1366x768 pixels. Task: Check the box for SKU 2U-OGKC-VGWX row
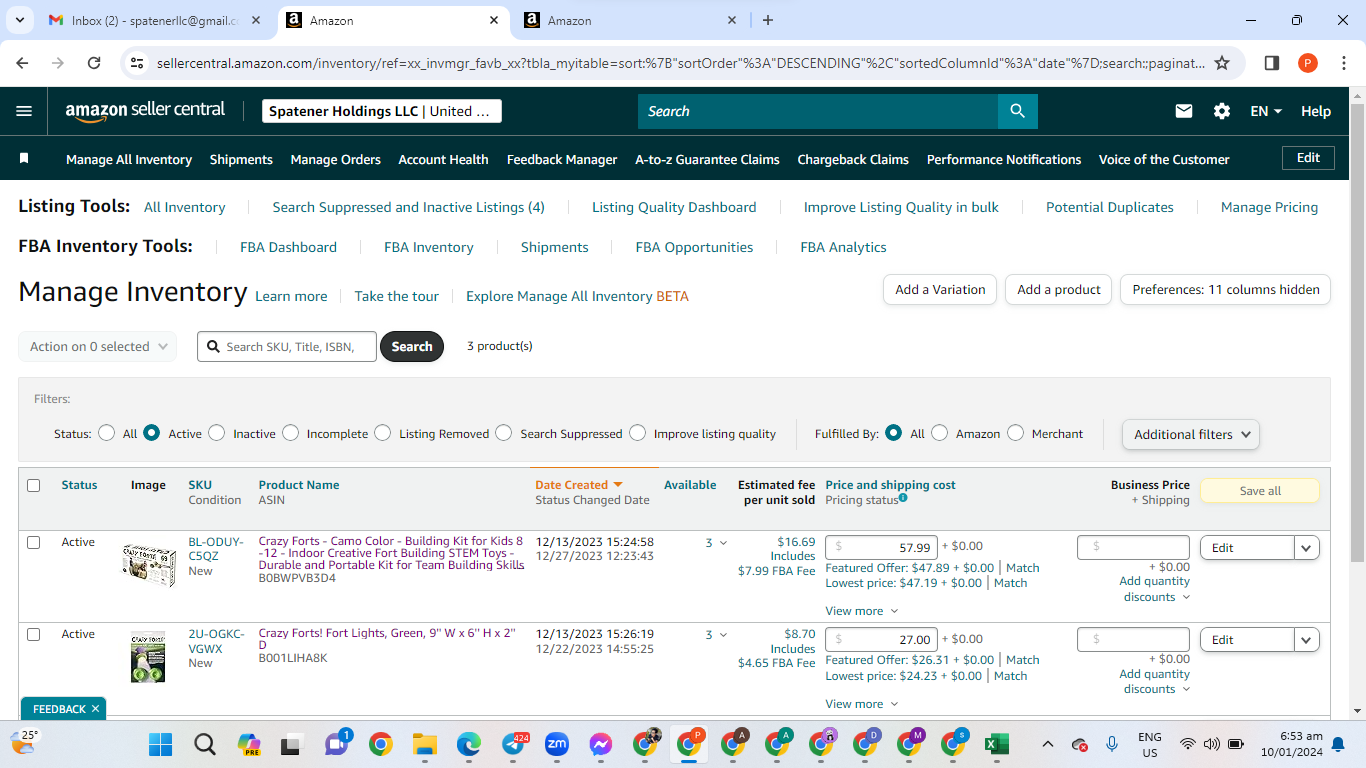point(34,634)
